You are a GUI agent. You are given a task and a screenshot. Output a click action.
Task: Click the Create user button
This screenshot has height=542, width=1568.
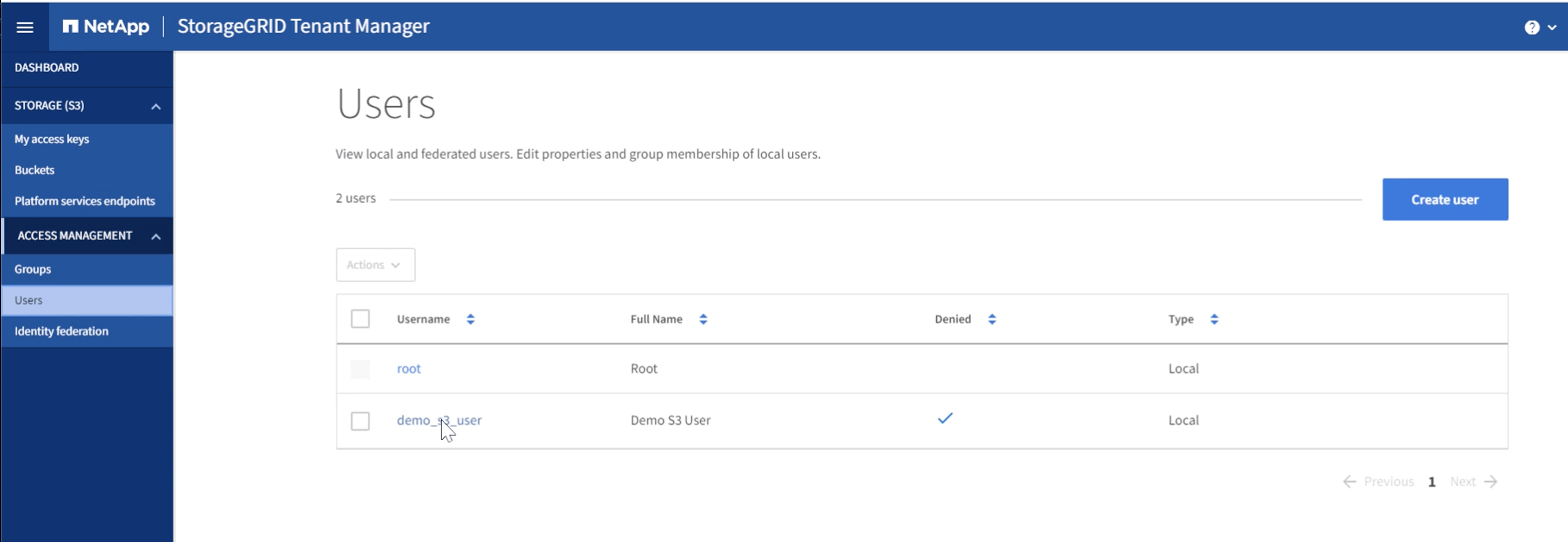(1445, 199)
